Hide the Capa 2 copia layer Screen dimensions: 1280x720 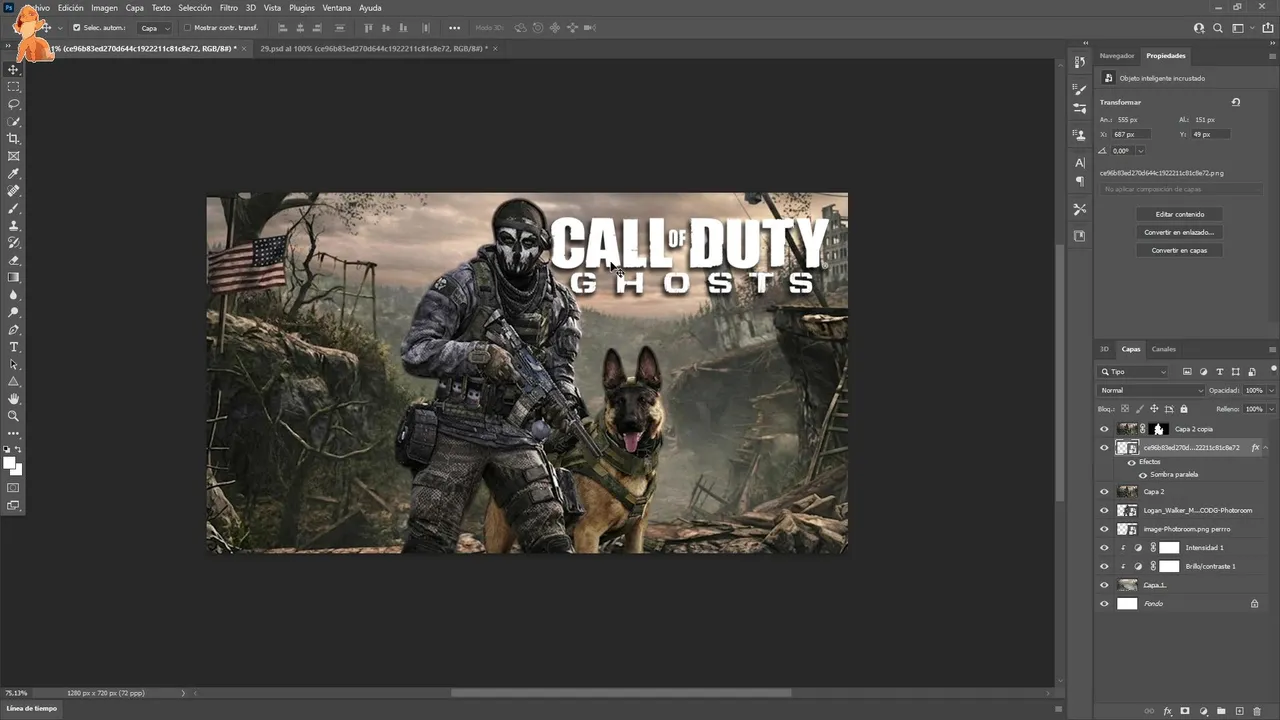[x=1104, y=429]
